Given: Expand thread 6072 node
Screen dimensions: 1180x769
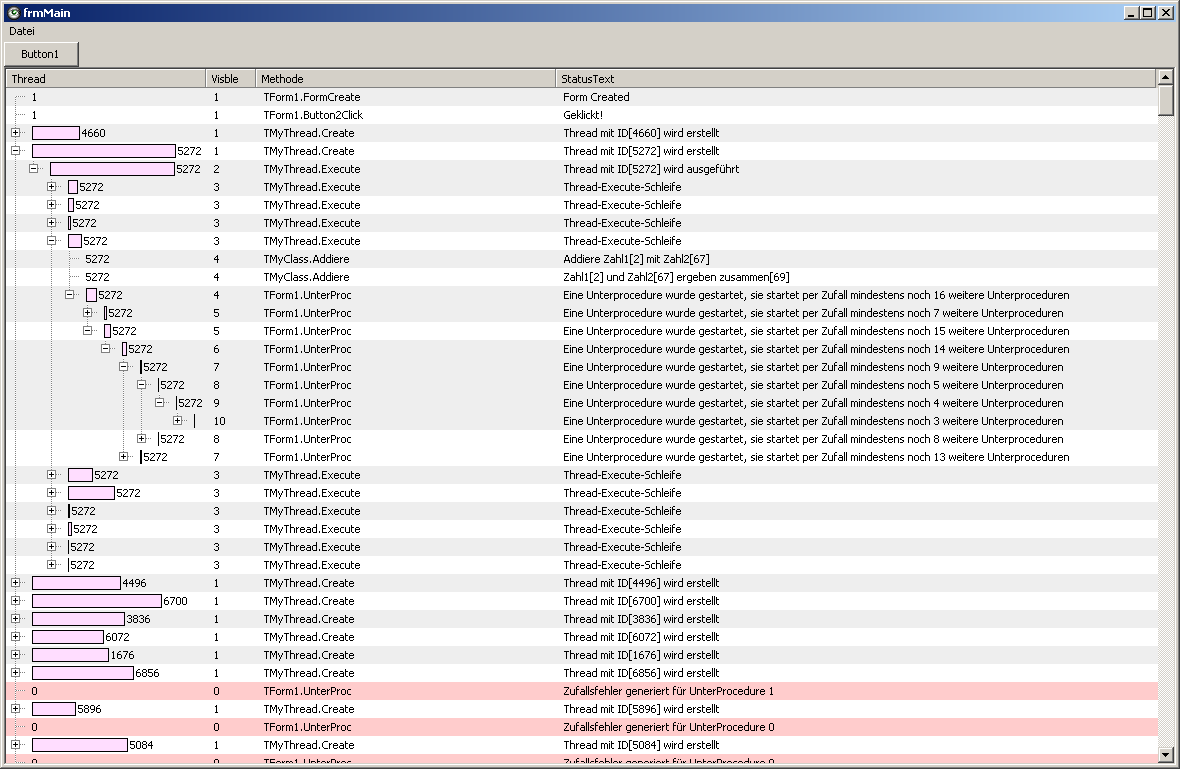Looking at the screenshot, I should [16, 637].
